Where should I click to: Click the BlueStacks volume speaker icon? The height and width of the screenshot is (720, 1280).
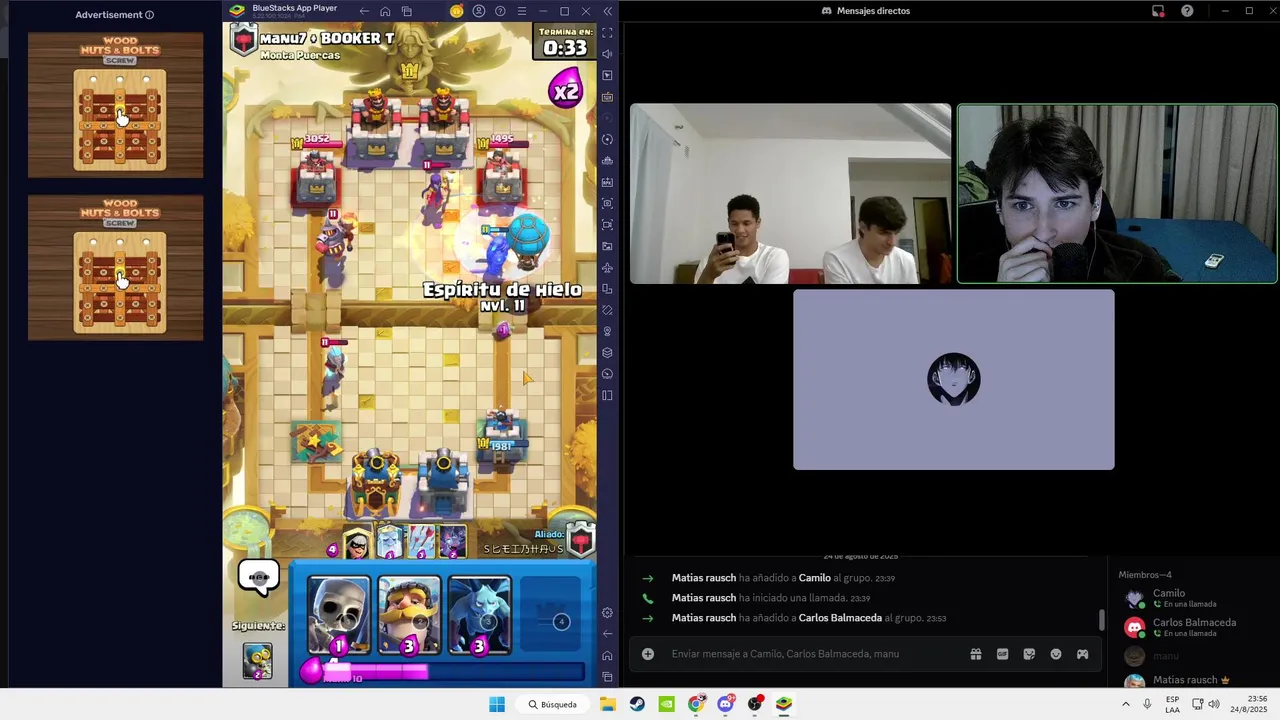(607, 54)
